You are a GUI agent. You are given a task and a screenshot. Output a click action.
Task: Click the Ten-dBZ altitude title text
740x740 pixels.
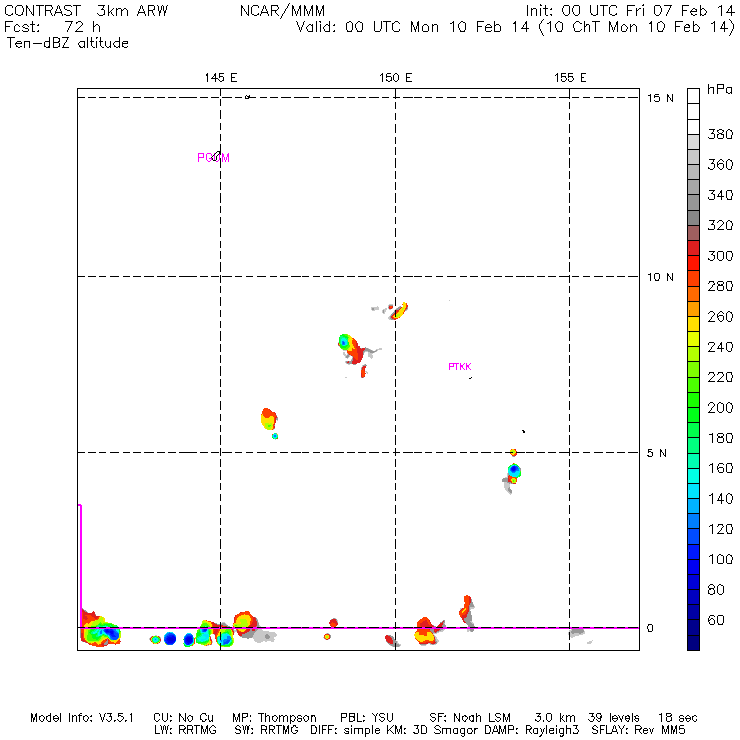67,43
